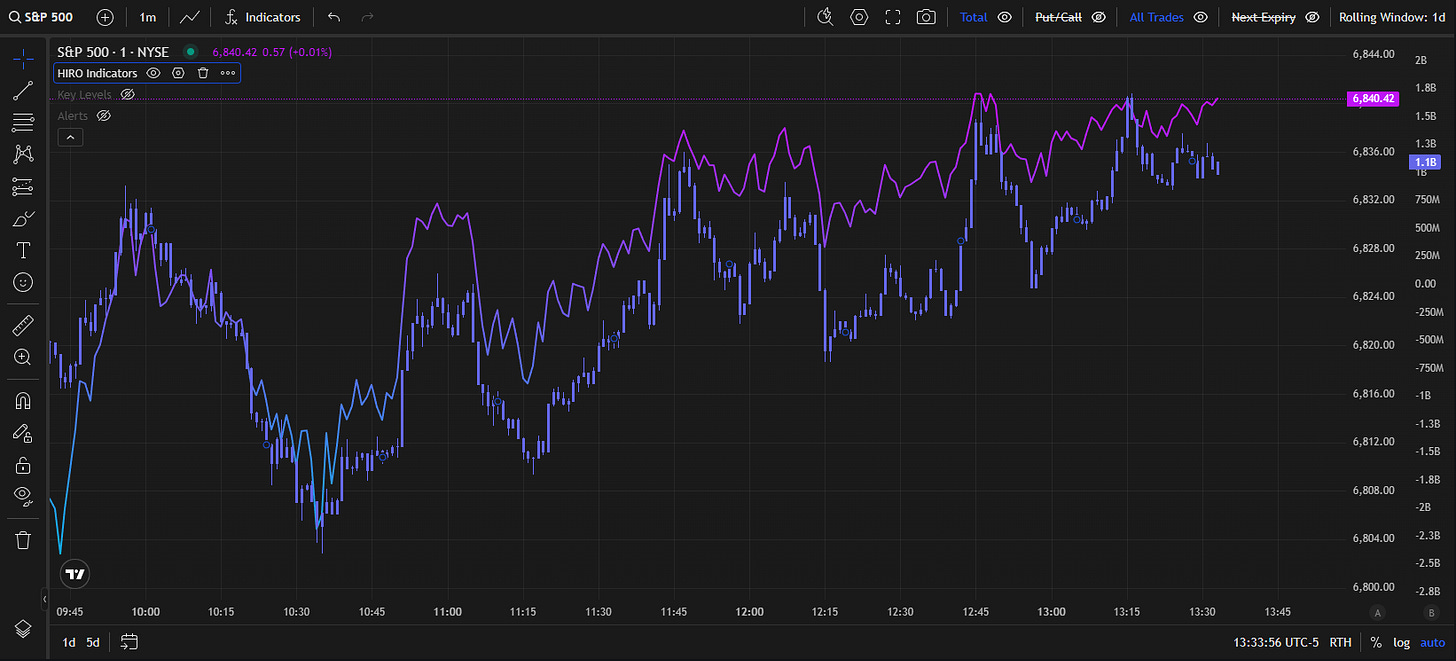The image size is (1456, 661).
Task: Enable log scale on price axis
Action: click(x=1403, y=642)
